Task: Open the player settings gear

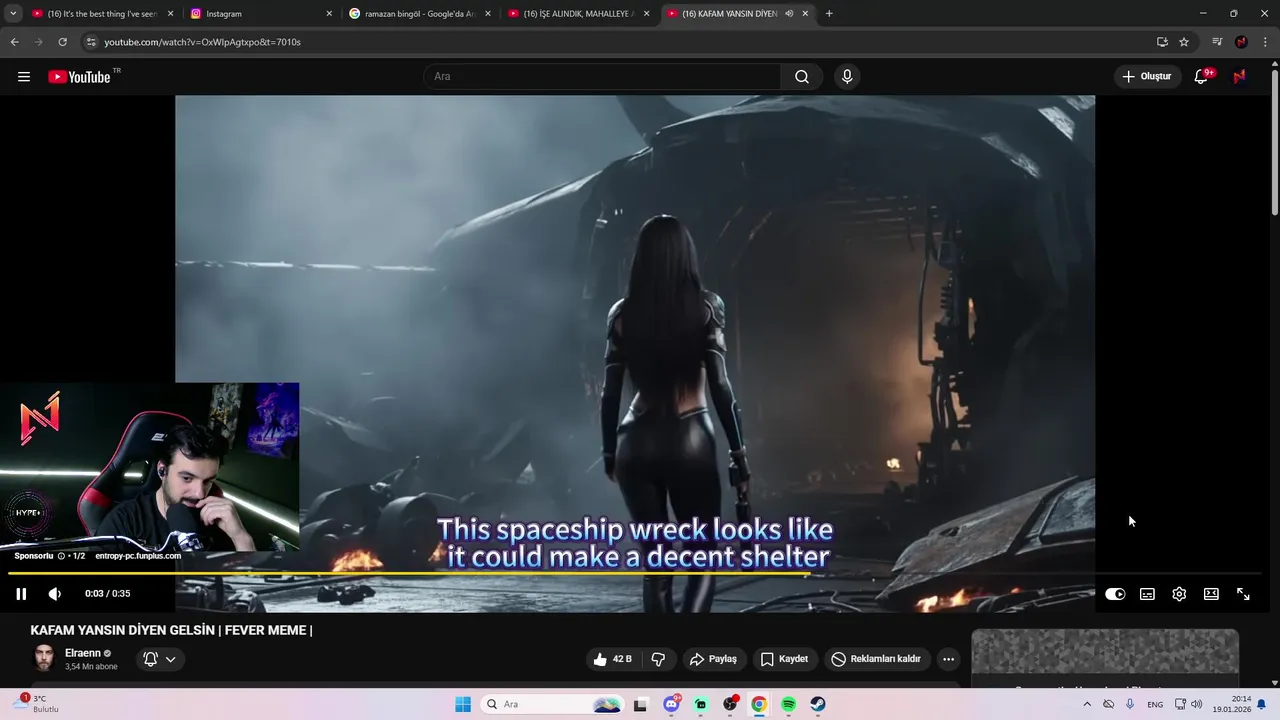Action: coord(1179,594)
